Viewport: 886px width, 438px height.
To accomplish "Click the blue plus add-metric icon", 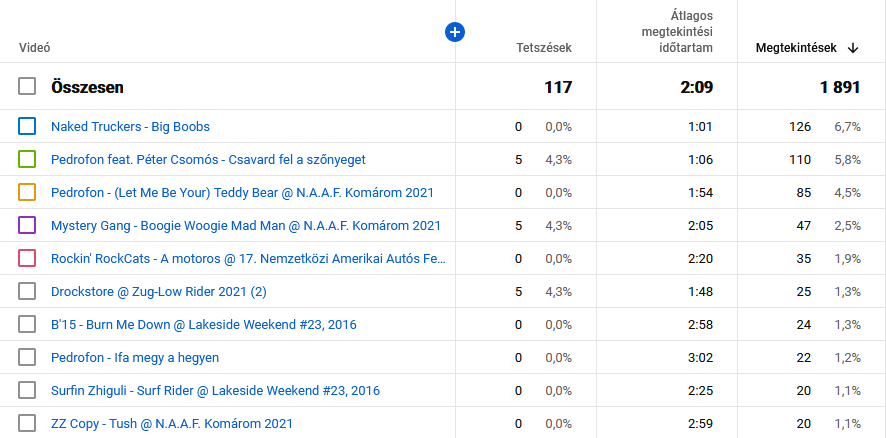I will coord(454,33).
